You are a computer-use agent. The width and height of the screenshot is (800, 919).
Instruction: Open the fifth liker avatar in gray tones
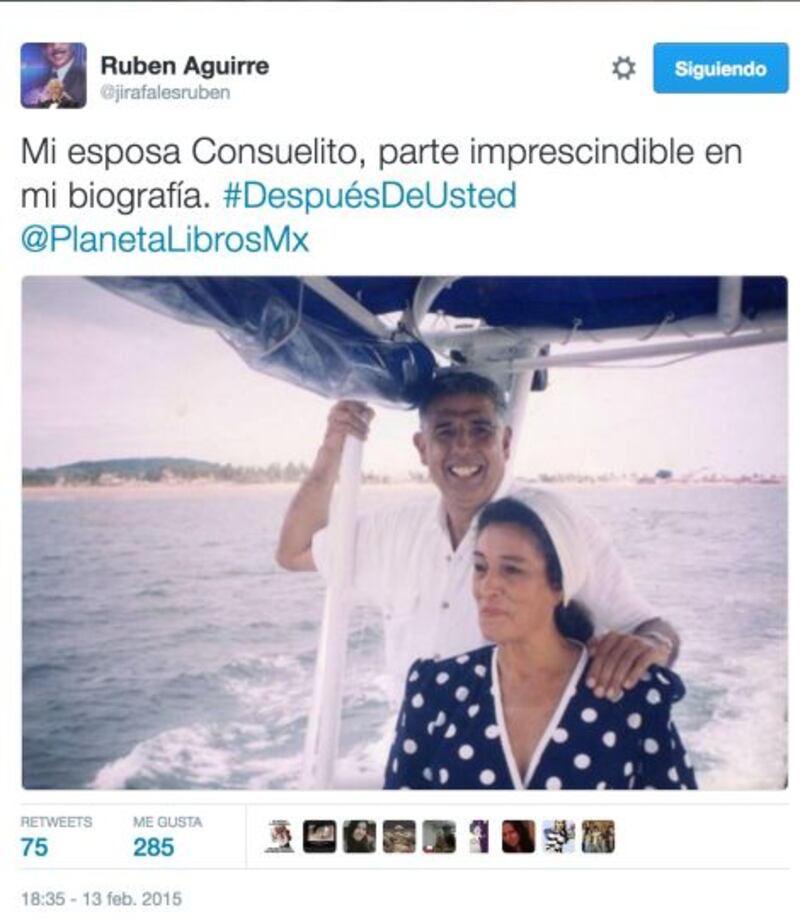pos(439,836)
